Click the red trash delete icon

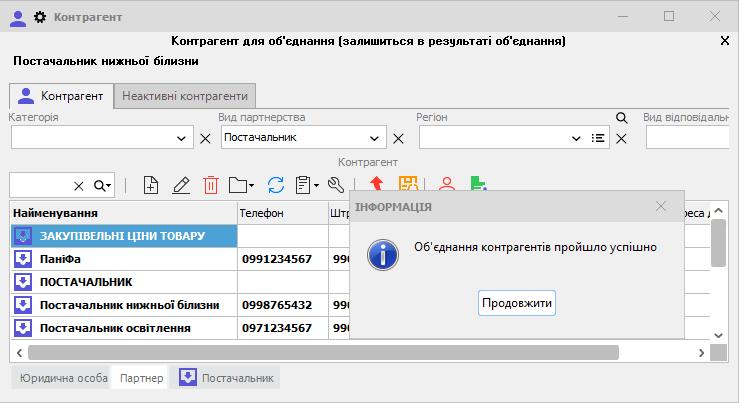211,185
